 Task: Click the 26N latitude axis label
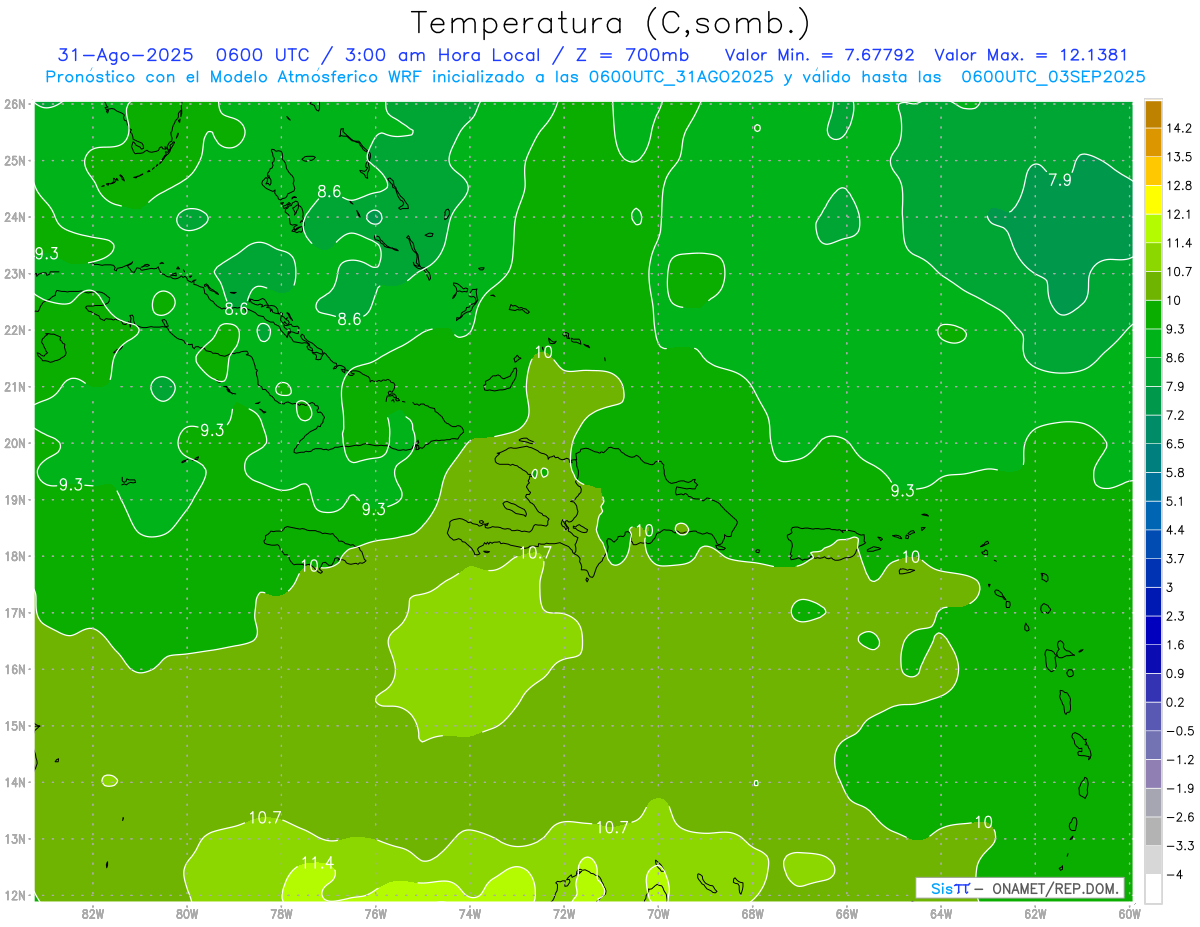pos(15,103)
